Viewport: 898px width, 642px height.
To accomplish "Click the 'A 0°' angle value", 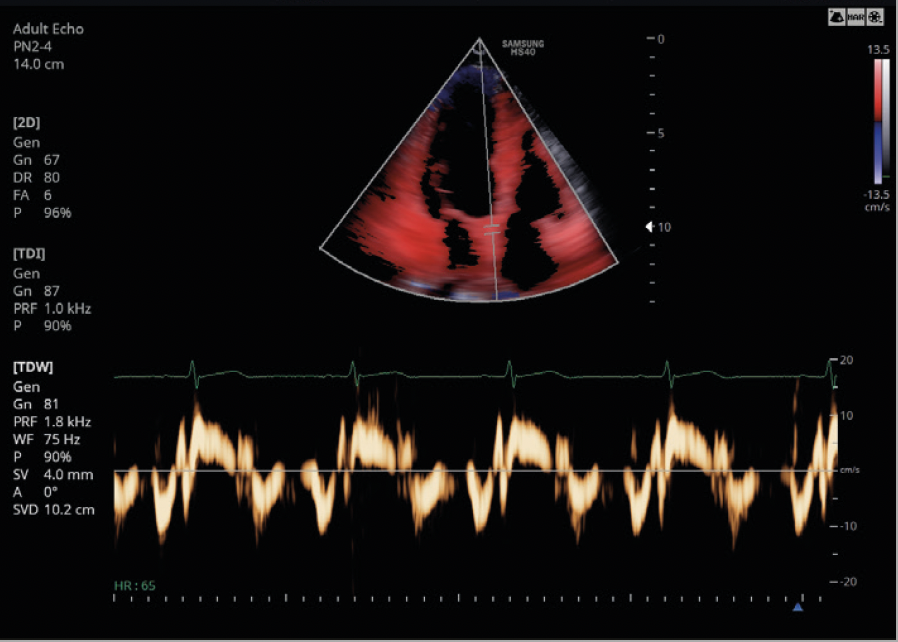I will pos(35,492).
